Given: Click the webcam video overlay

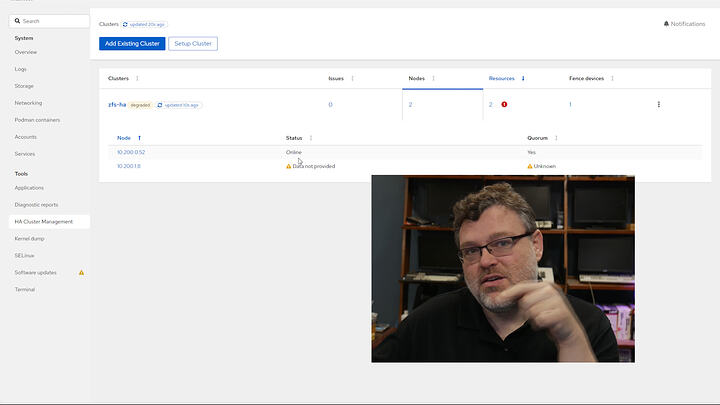Looking at the screenshot, I should (503, 269).
